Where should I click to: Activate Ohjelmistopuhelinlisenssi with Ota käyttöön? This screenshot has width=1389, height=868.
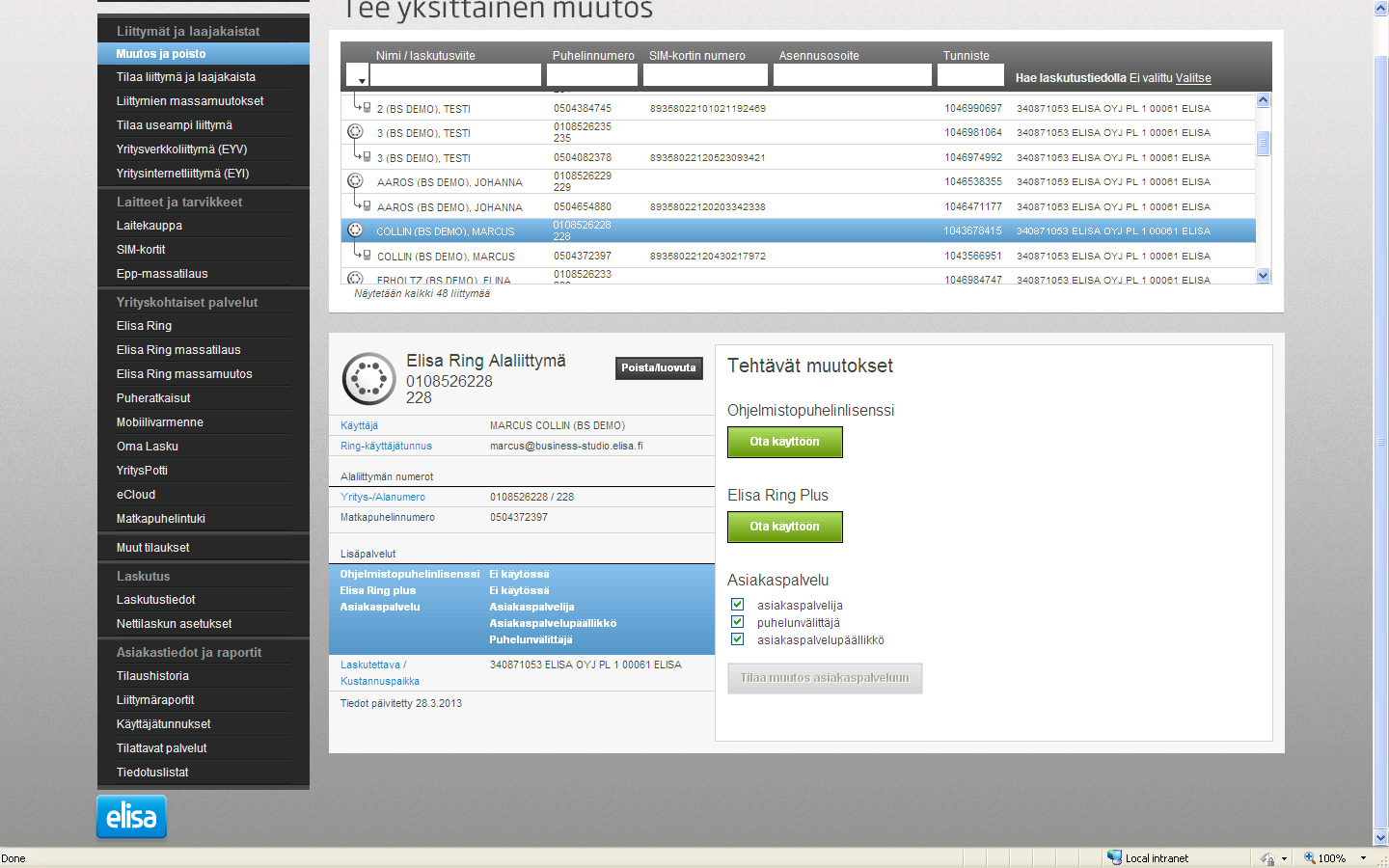785,442
